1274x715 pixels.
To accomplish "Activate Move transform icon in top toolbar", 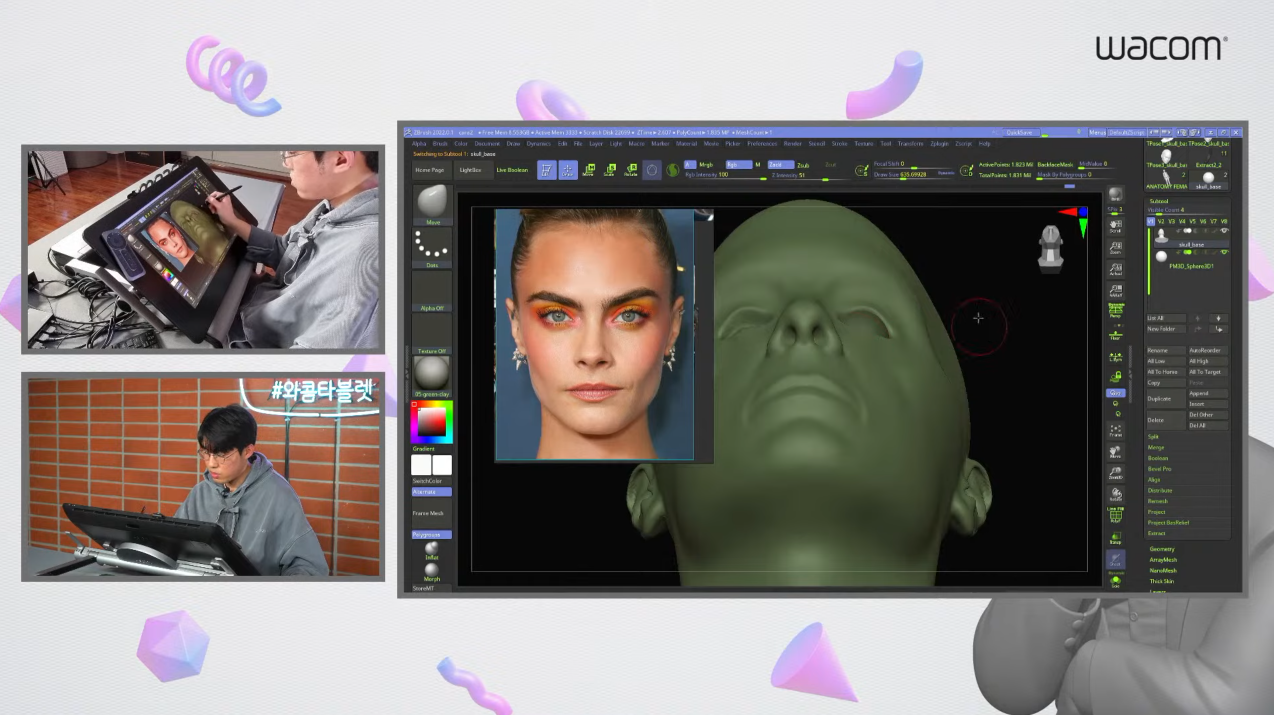I will [x=588, y=170].
